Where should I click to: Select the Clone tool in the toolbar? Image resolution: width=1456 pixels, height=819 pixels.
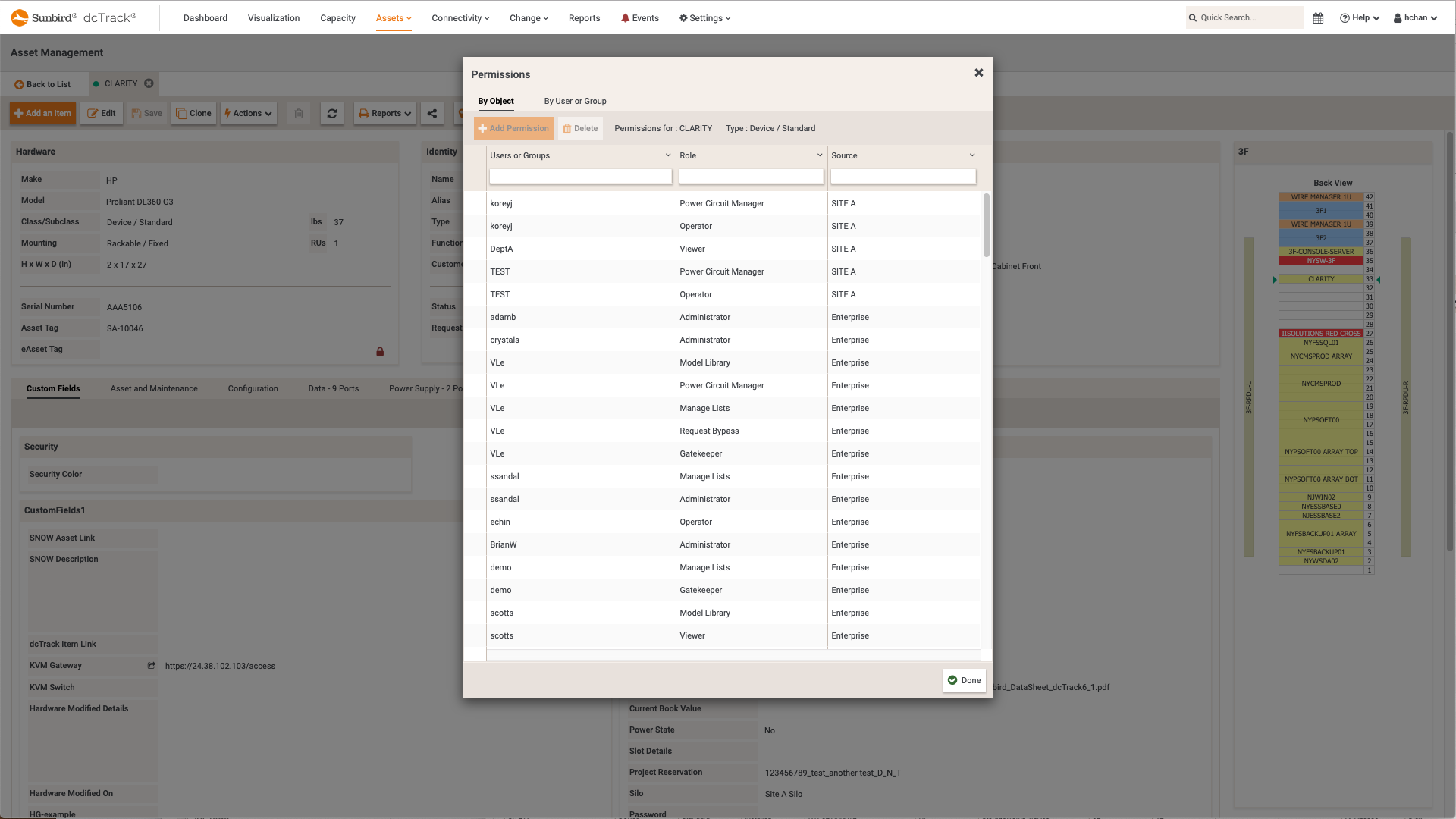(x=193, y=113)
